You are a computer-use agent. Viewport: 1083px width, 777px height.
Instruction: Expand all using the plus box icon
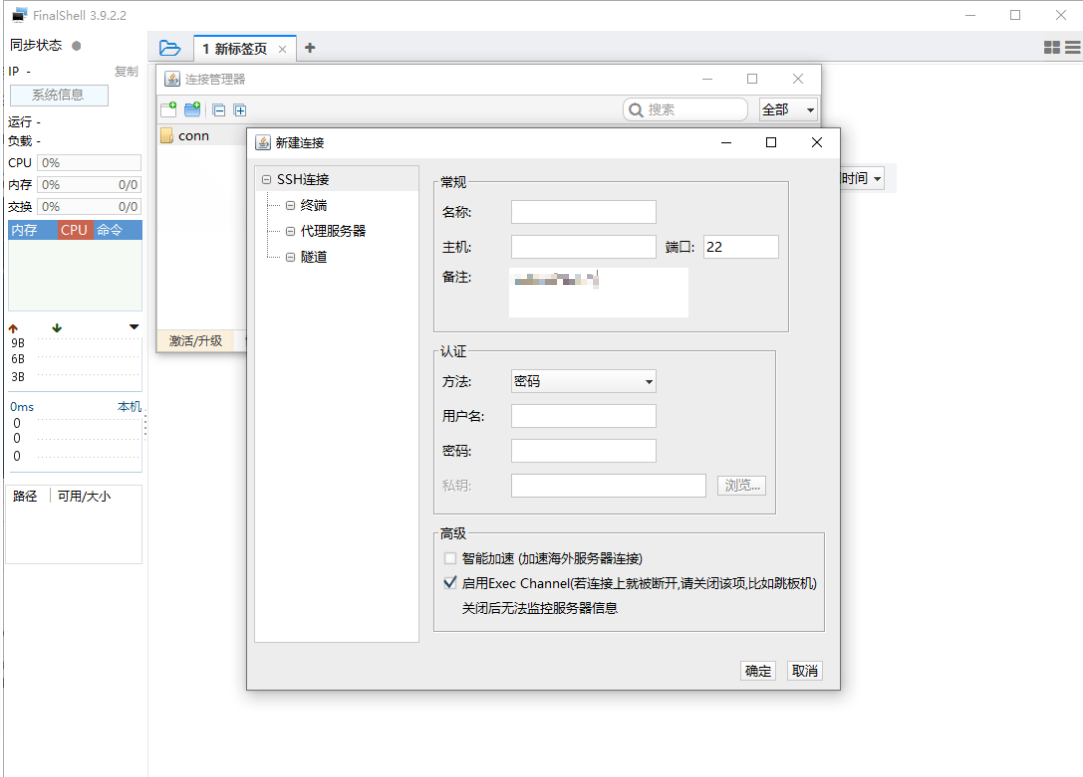[240, 110]
